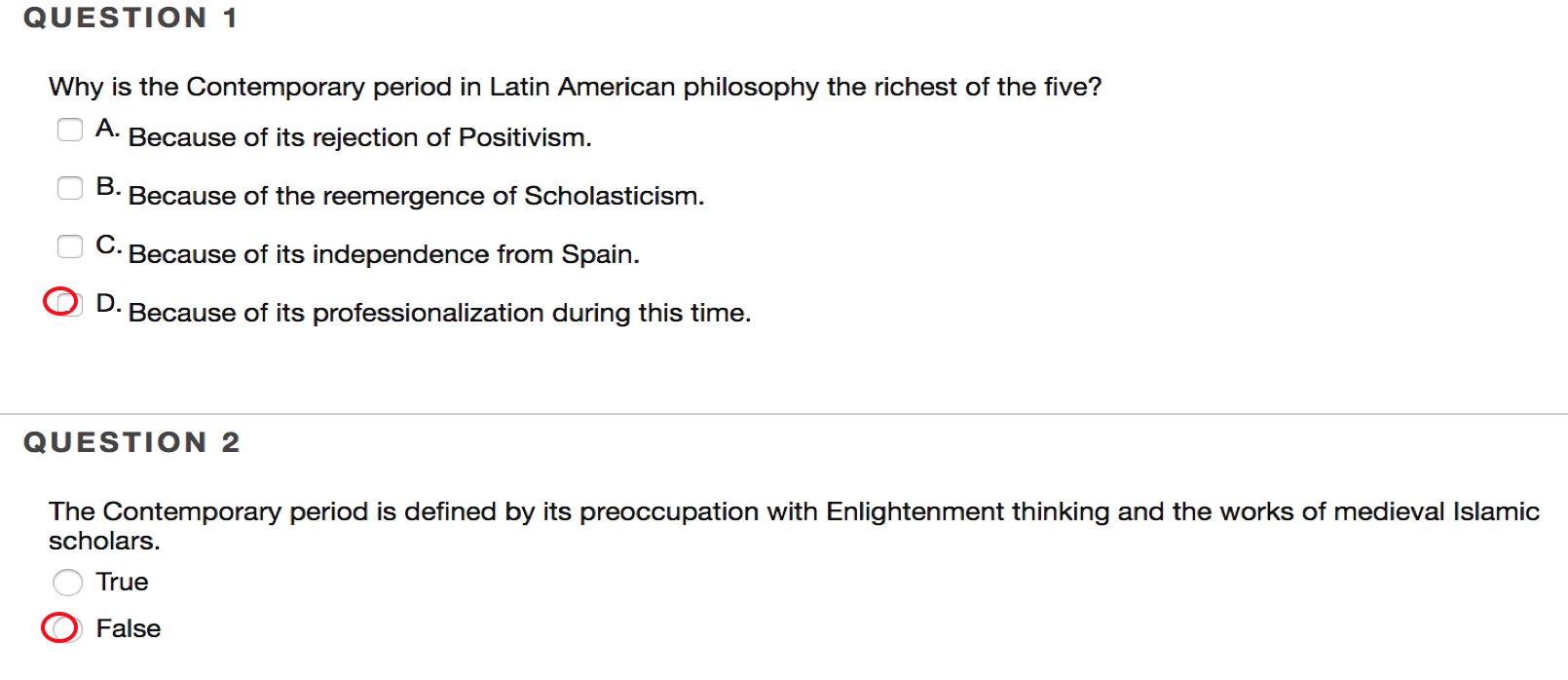Click the "False" text label
This screenshot has width=1568, height=680.
coord(128,629)
